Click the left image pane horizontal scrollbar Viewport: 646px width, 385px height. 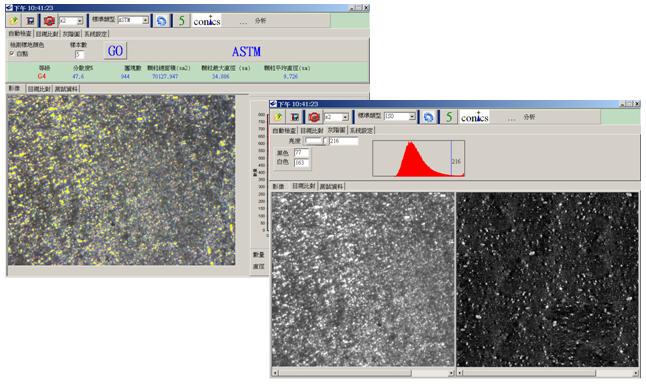(x=363, y=373)
